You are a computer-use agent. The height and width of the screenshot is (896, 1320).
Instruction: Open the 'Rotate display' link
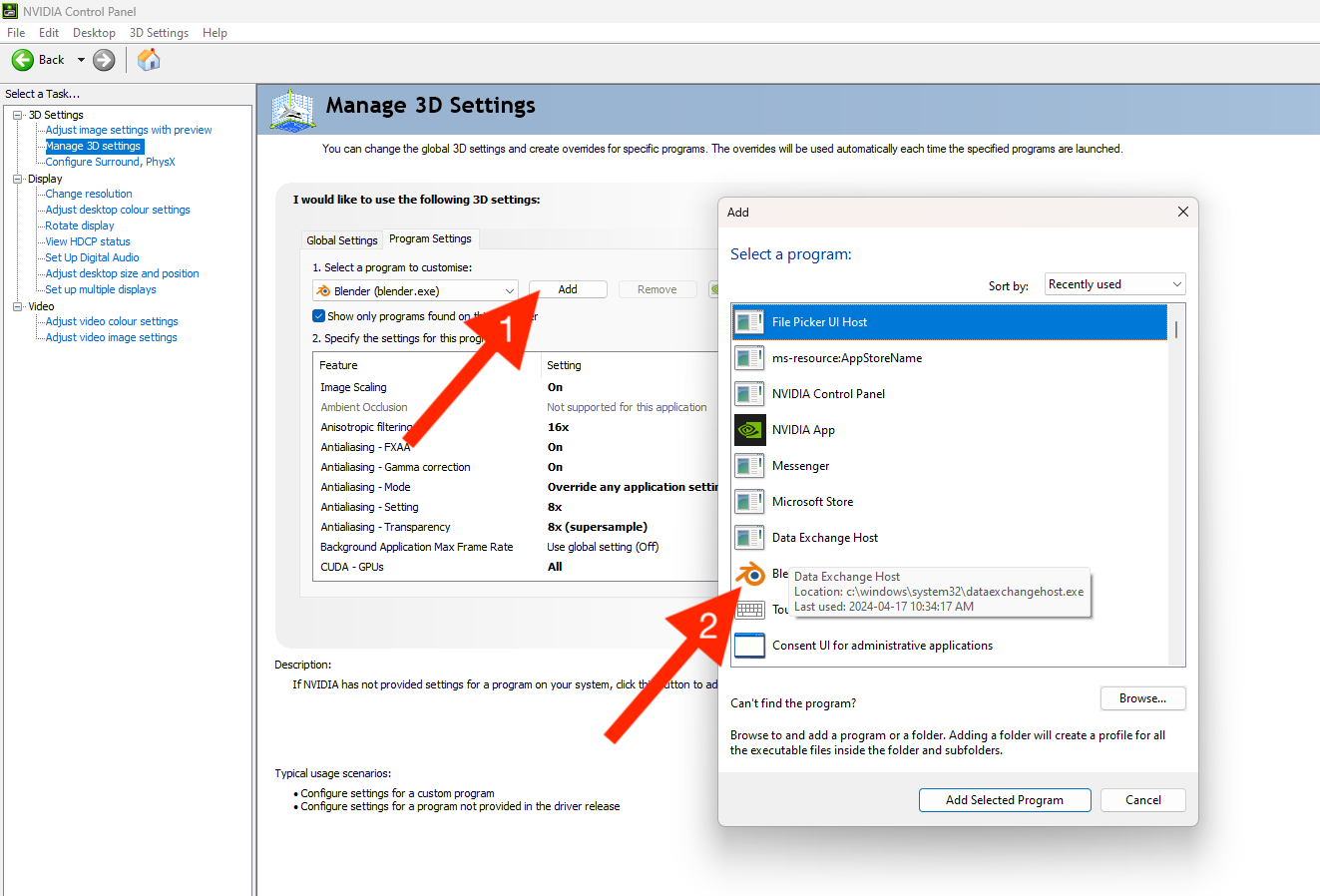(x=80, y=225)
